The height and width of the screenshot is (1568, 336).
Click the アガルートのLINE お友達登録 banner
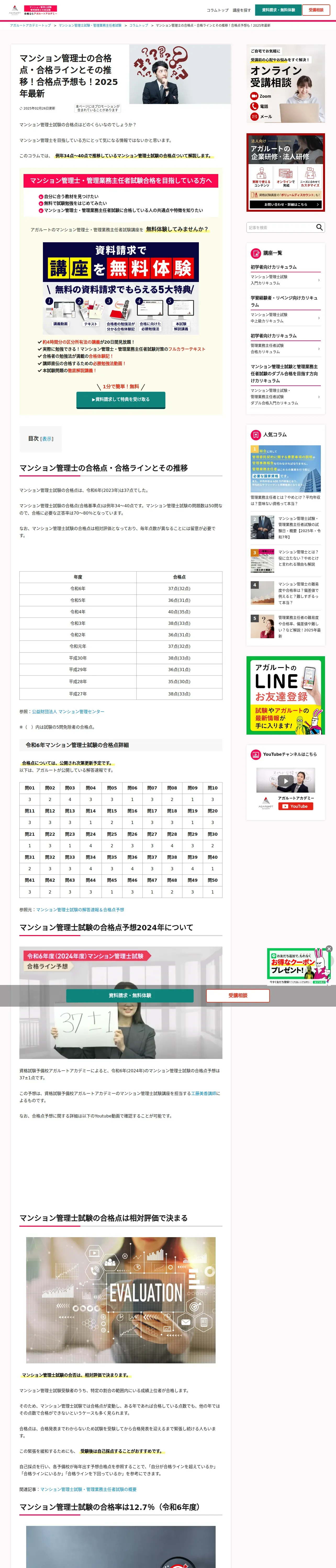(x=285, y=695)
